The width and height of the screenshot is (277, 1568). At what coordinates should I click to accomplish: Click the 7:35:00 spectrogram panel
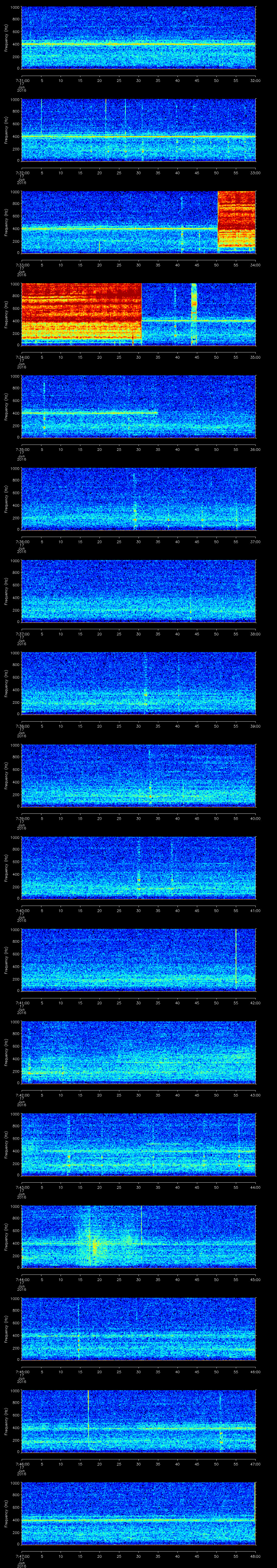tap(138, 407)
